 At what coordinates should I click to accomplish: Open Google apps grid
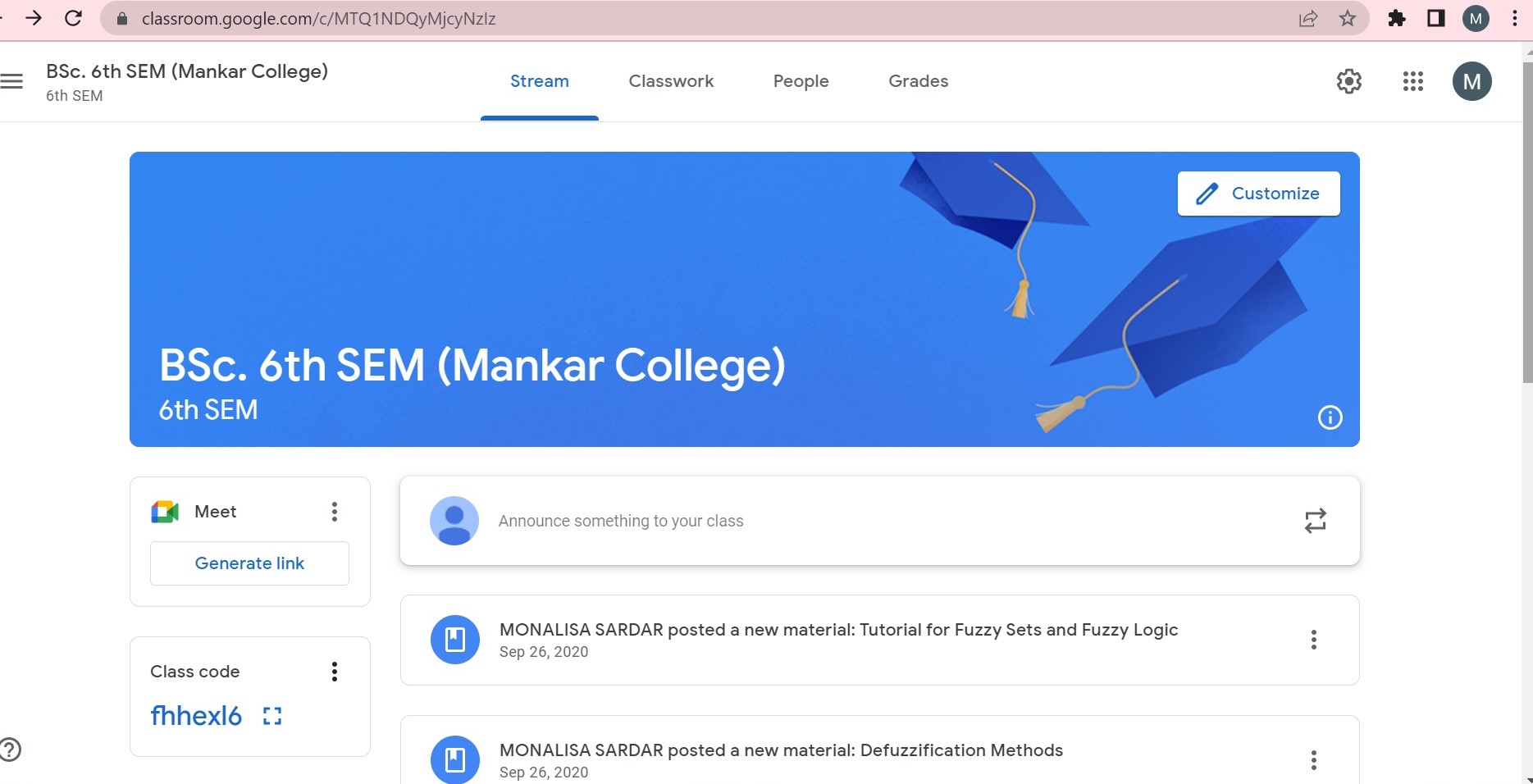coord(1412,81)
